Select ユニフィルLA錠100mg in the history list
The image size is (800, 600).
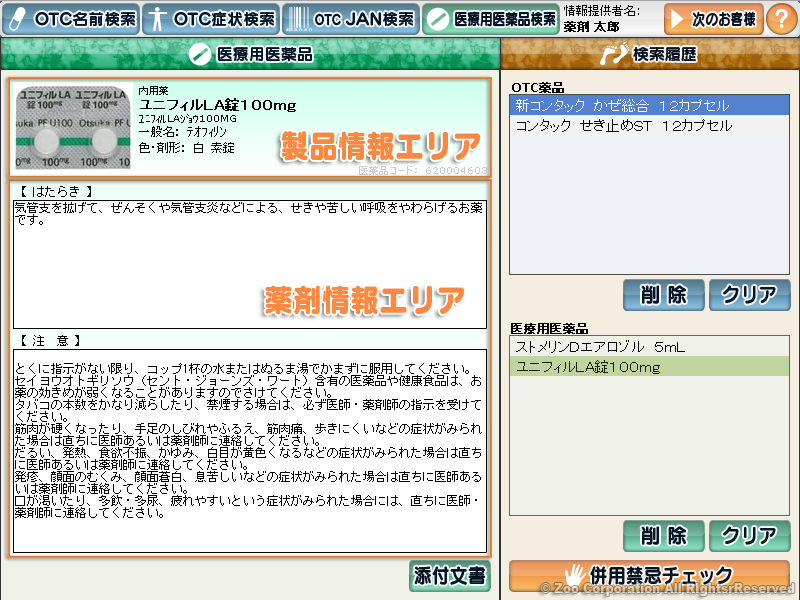[649, 367]
